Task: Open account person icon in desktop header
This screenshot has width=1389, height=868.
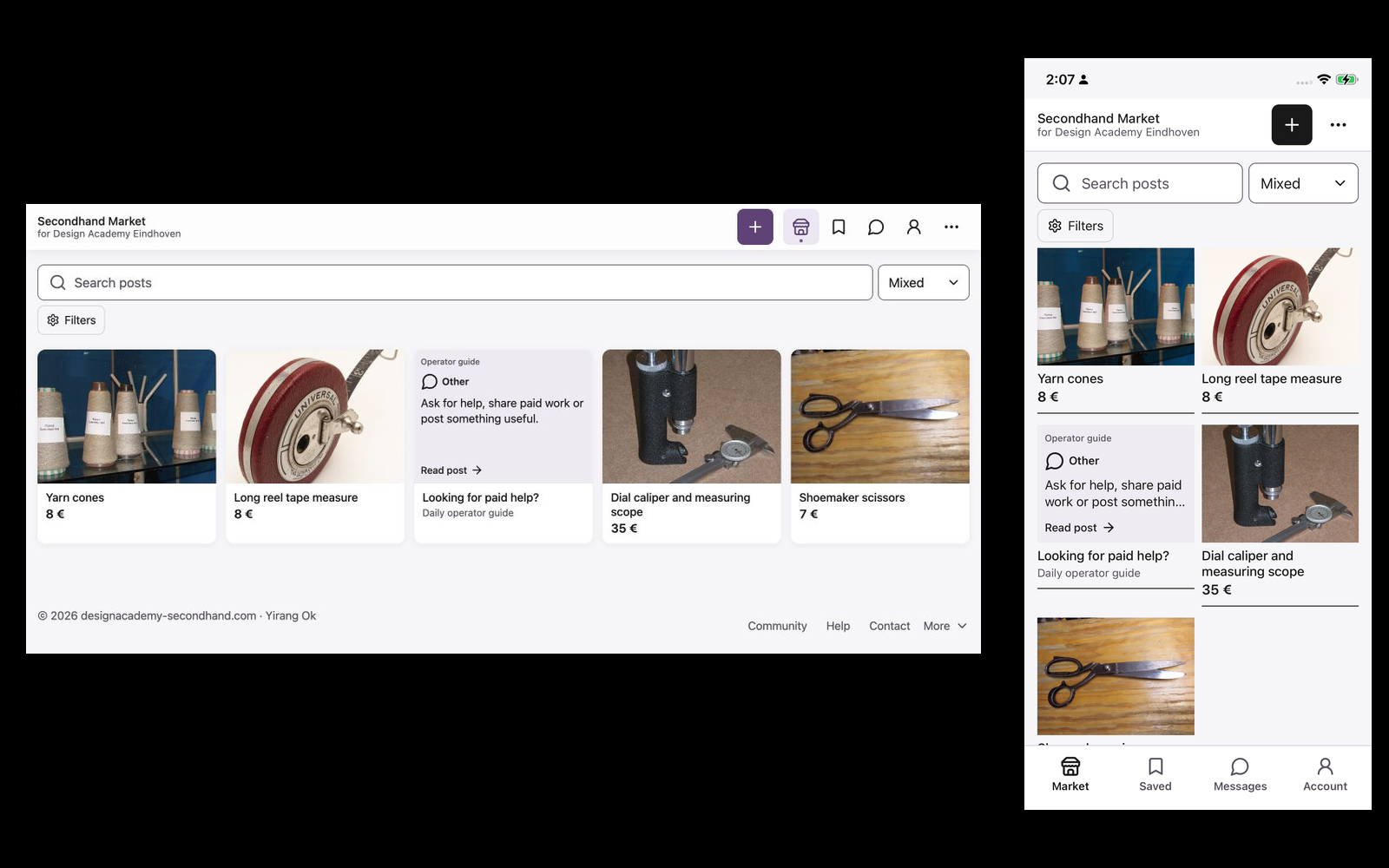Action: pyautogui.click(x=914, y=227)
